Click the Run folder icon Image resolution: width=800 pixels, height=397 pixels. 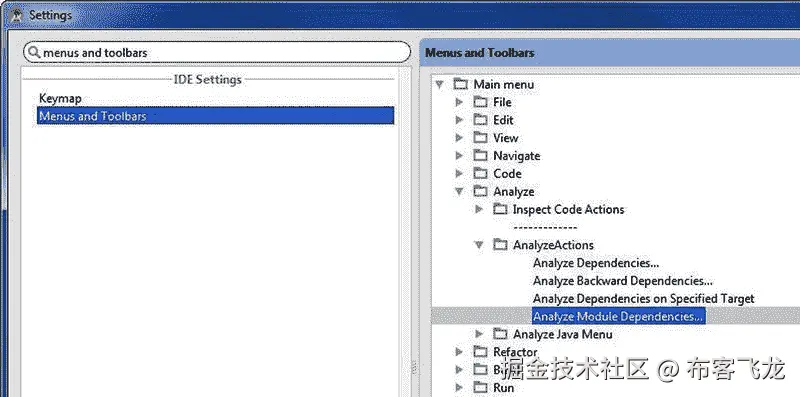coord(480,387)
